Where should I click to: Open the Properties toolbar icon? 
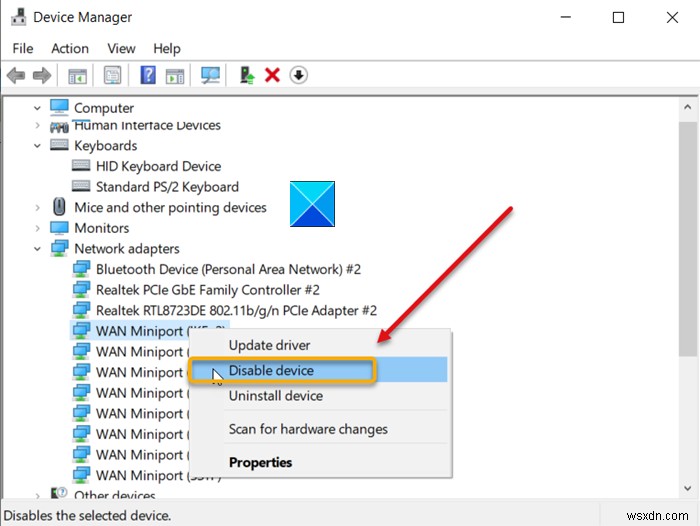pos(112,75)
